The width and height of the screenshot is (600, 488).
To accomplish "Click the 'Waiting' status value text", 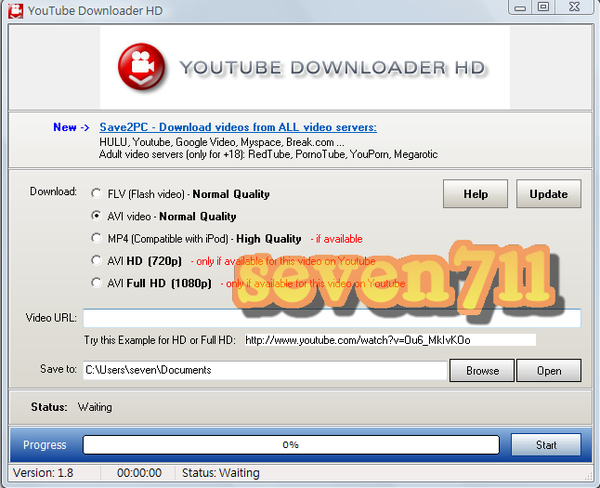I will coord(95,407).
